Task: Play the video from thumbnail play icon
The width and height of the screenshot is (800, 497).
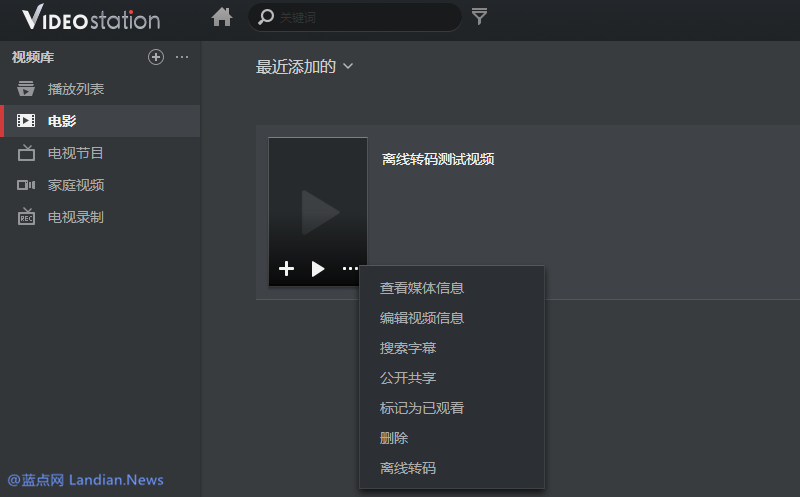Action: [318, 268]
